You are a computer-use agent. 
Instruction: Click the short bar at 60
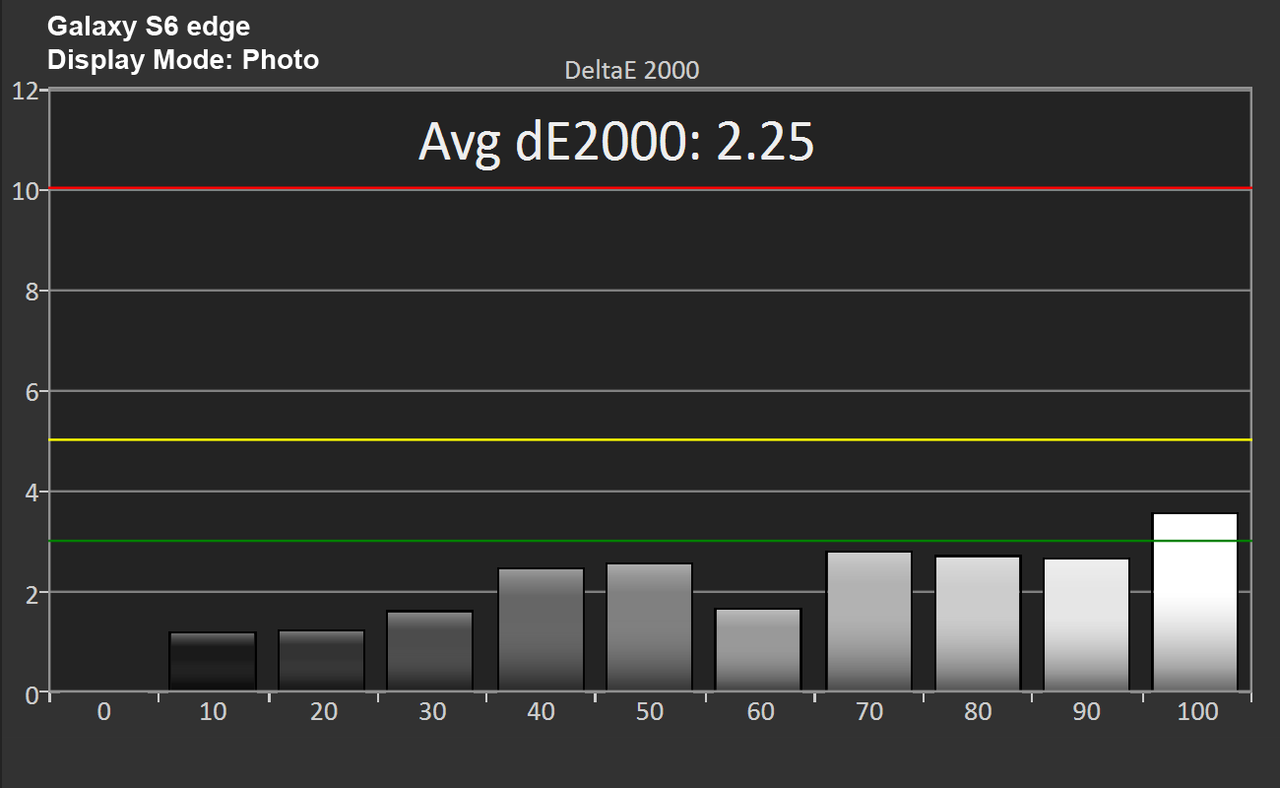tap(758, 650)
